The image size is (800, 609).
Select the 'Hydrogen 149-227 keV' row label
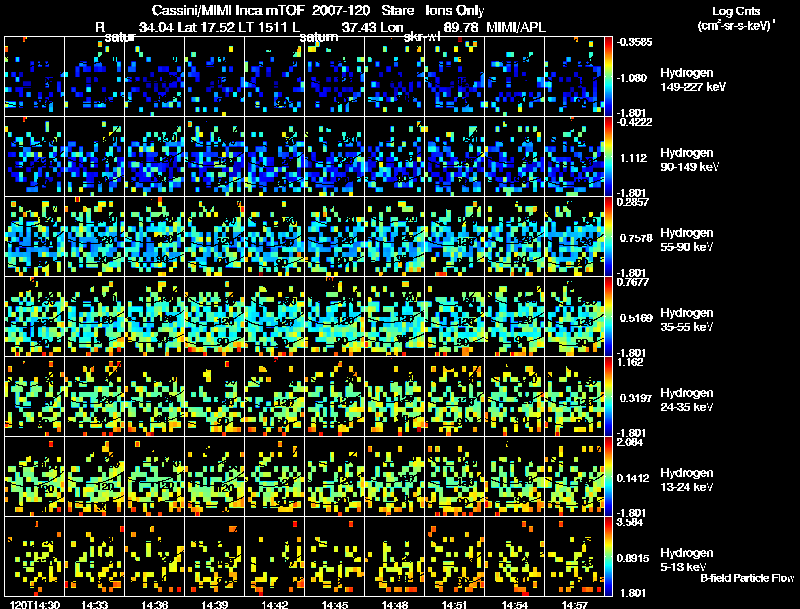pos(693,80)
